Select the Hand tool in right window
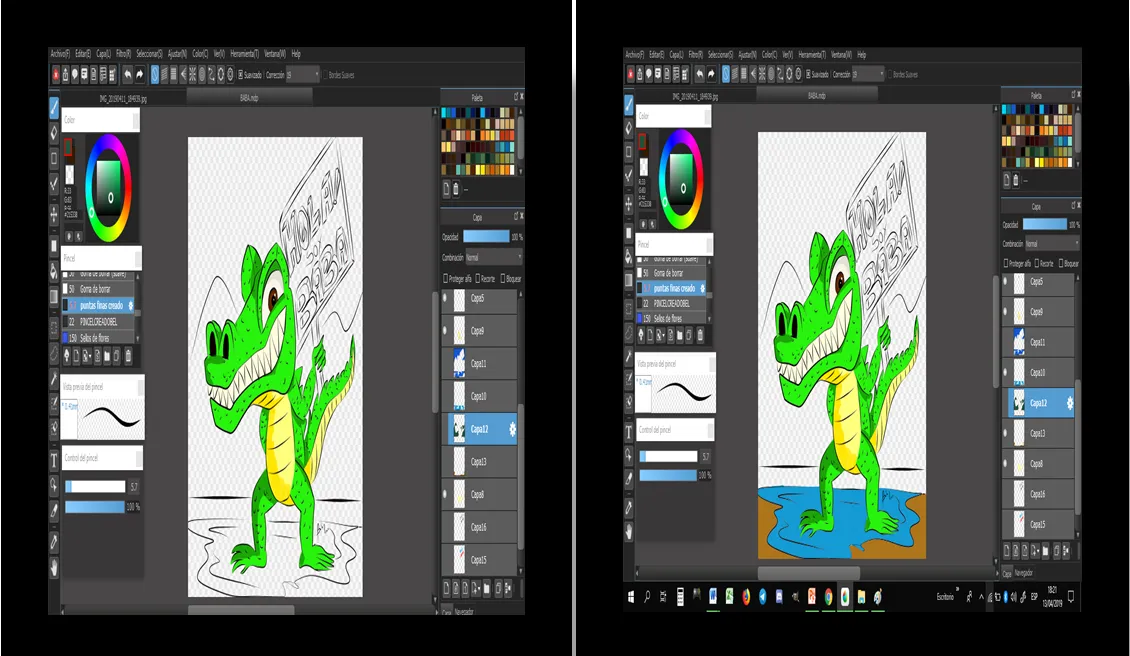The image size is (1130, 656). [x=628, y=531]
